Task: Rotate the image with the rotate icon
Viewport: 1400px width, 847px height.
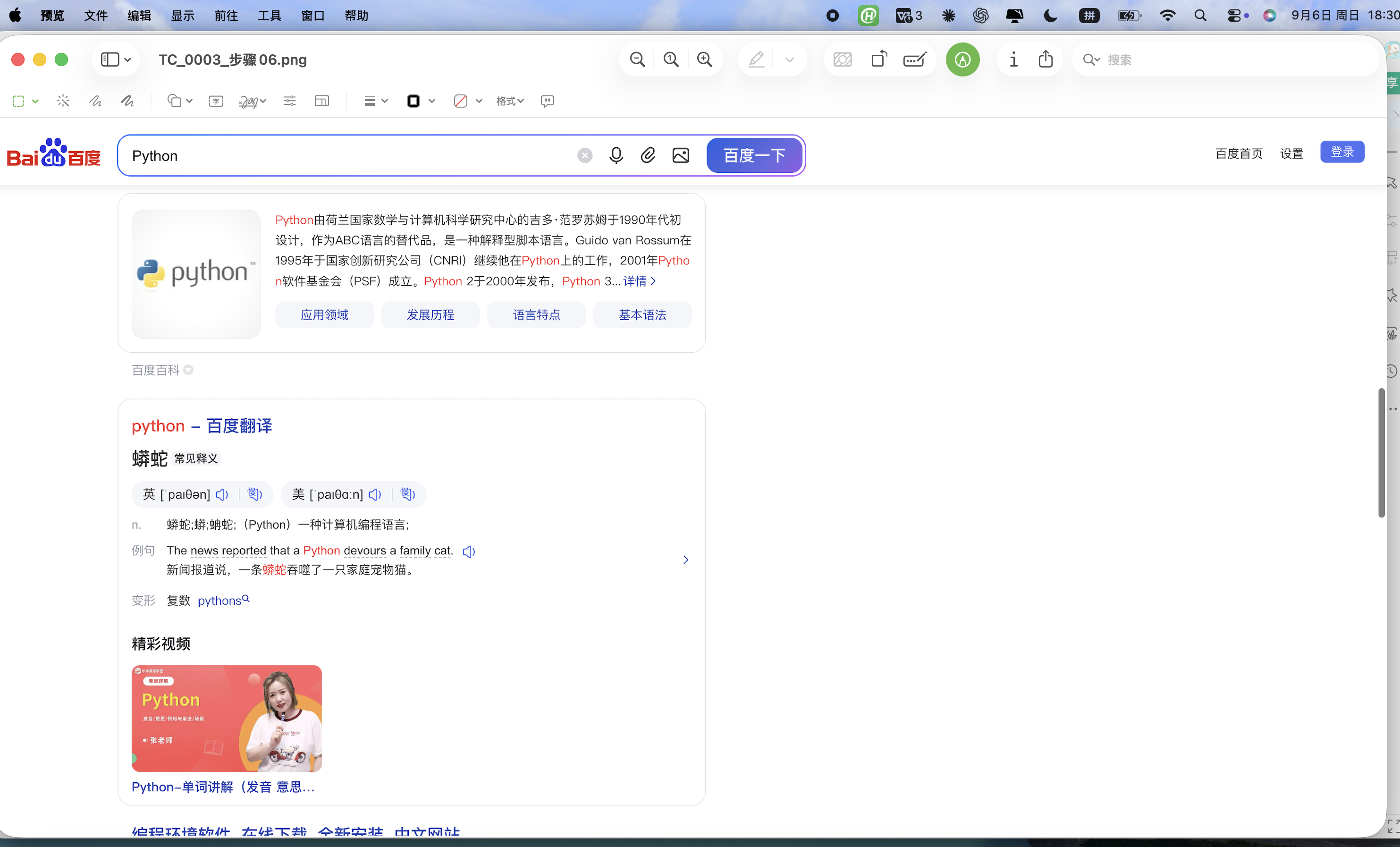Action: (879, 59)
